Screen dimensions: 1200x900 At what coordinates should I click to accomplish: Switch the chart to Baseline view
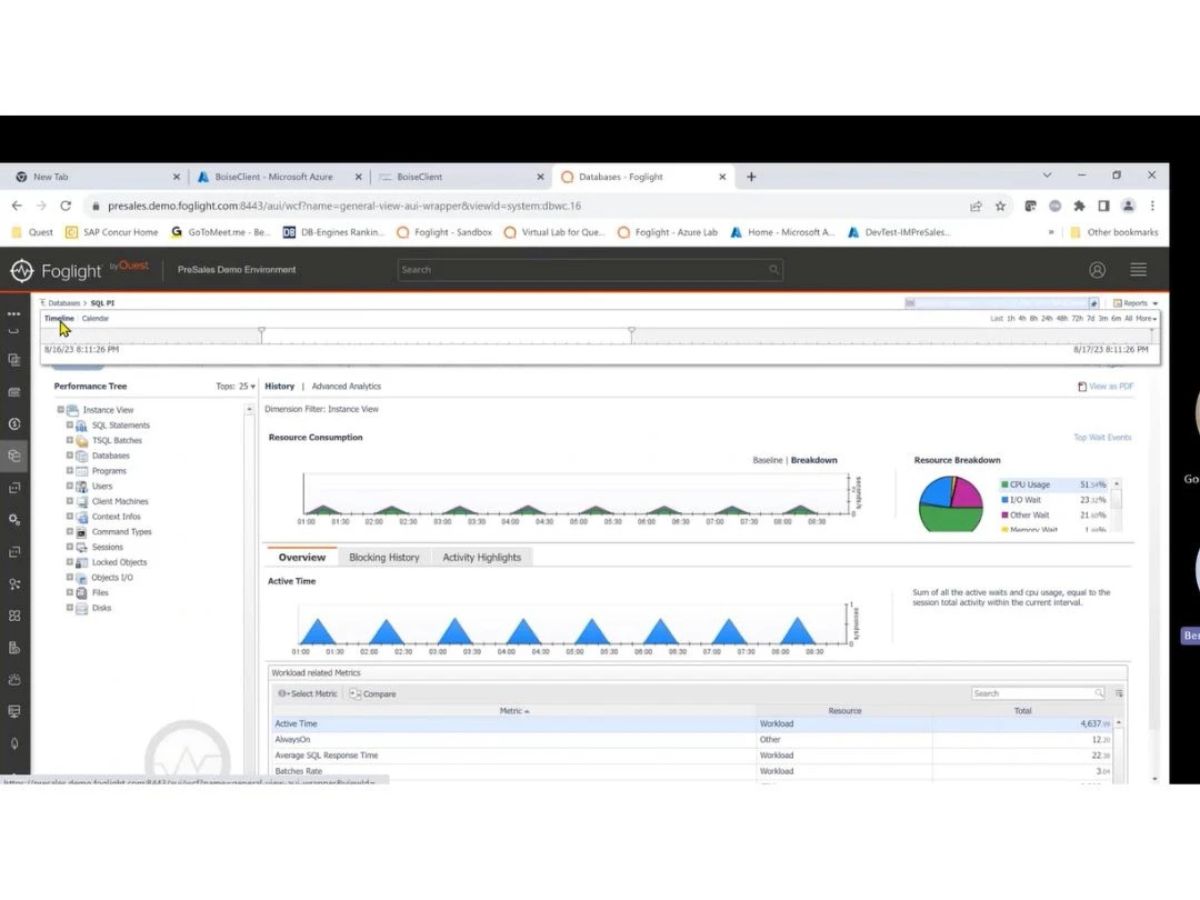click(x=767, y=460)
